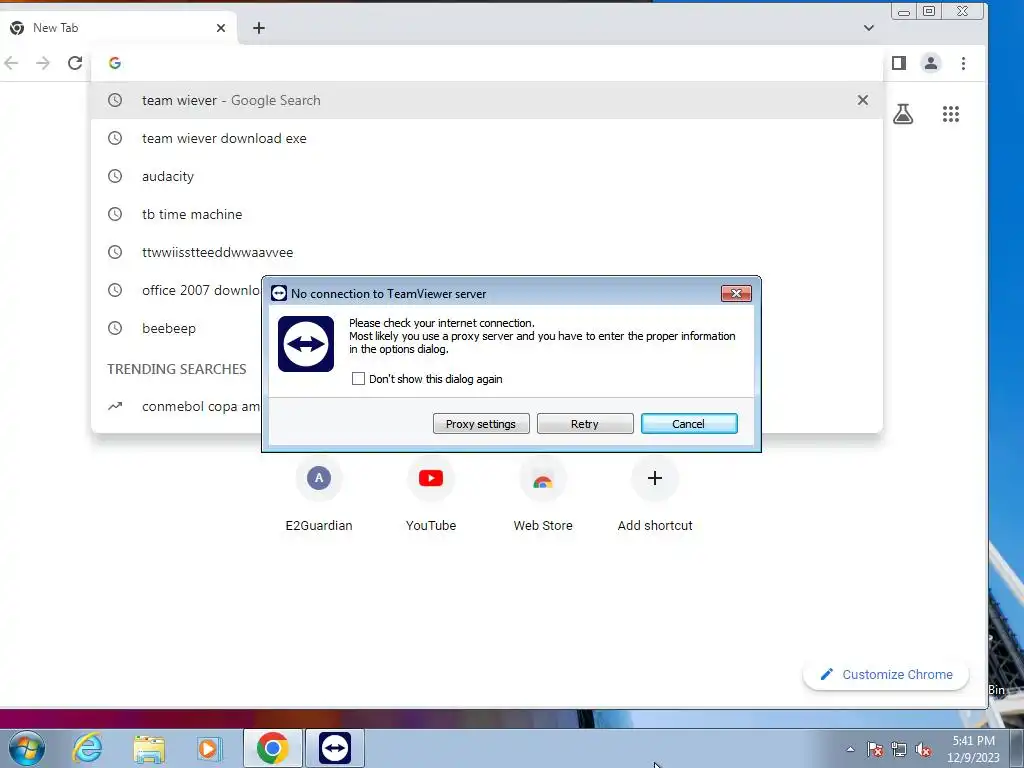Remove "team wiever" suggestion

[863, 100]
